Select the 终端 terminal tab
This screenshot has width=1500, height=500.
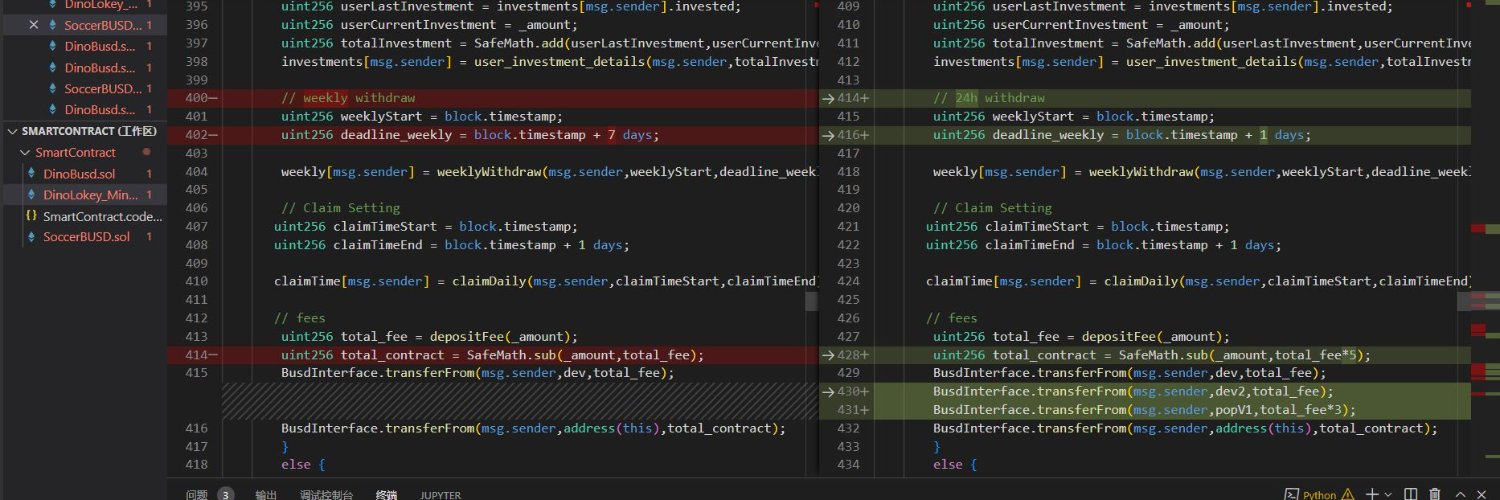(386, 494)
